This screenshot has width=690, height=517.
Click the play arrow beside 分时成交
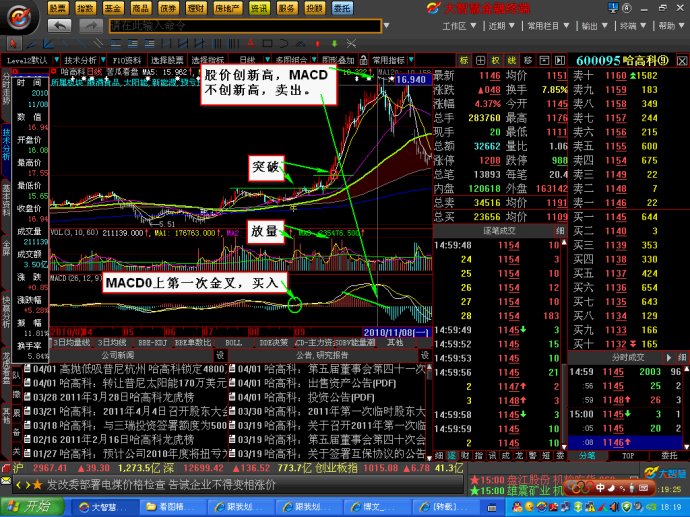[x=669, y=357]
